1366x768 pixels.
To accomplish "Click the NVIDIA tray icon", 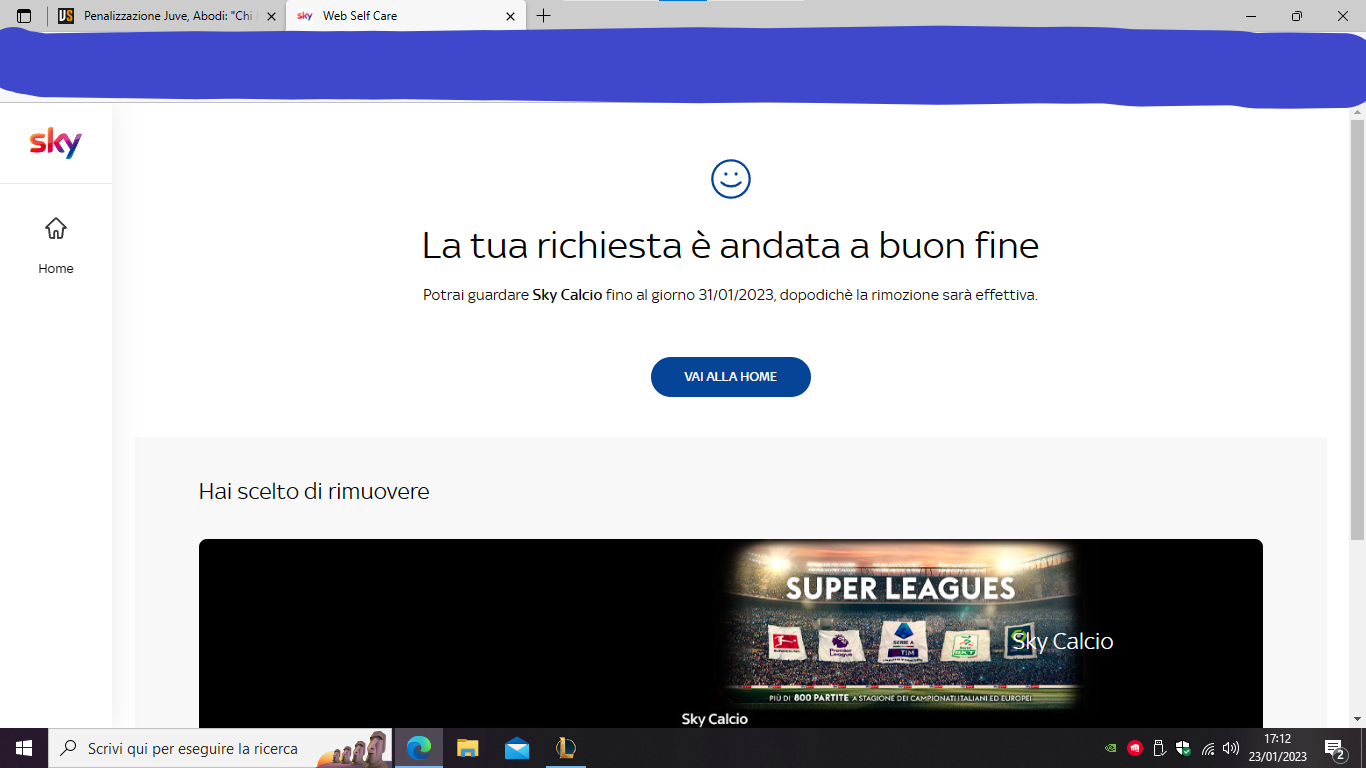I will click(1111, 748).
